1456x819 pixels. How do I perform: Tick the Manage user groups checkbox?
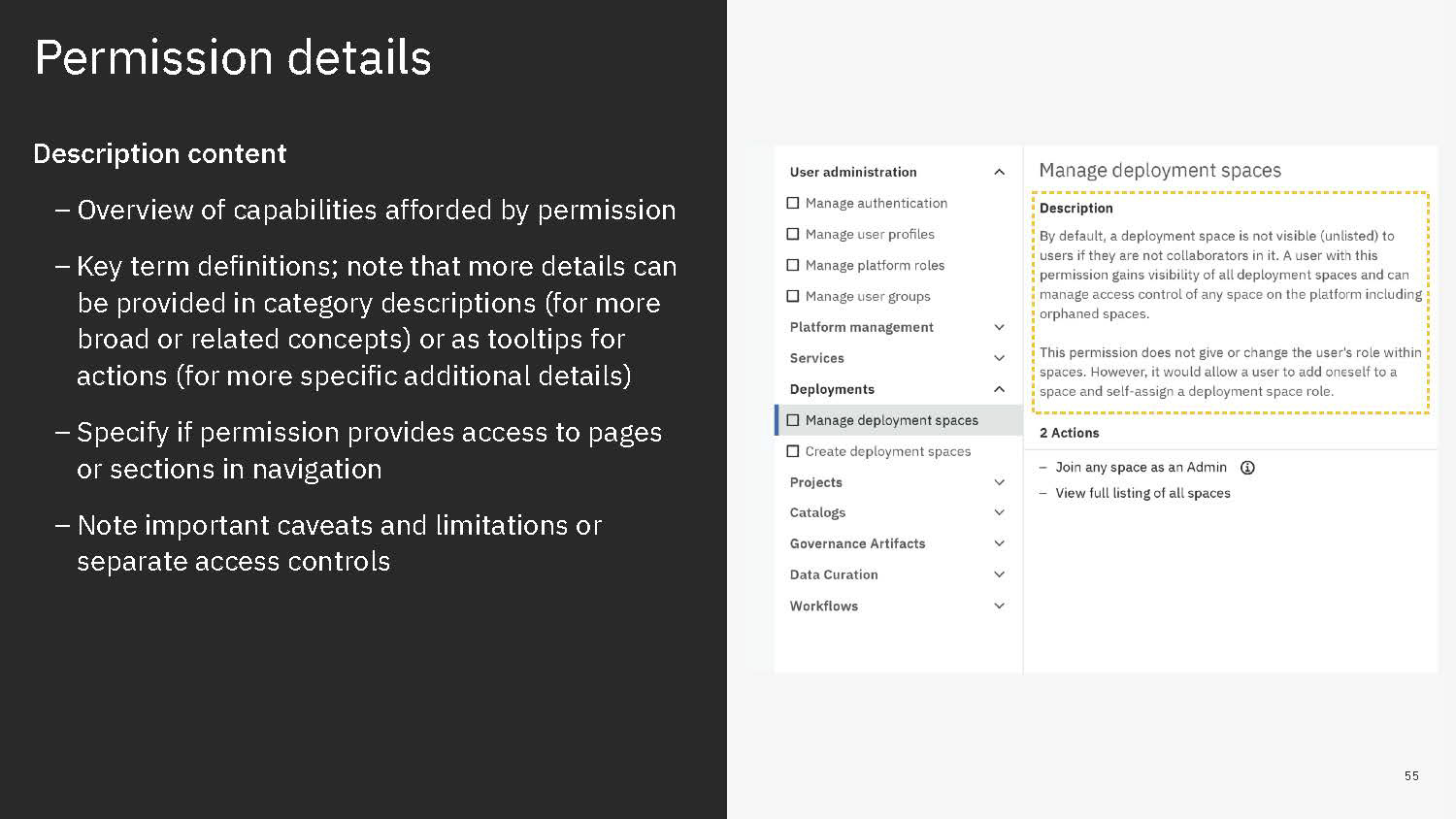click(793, 296)
